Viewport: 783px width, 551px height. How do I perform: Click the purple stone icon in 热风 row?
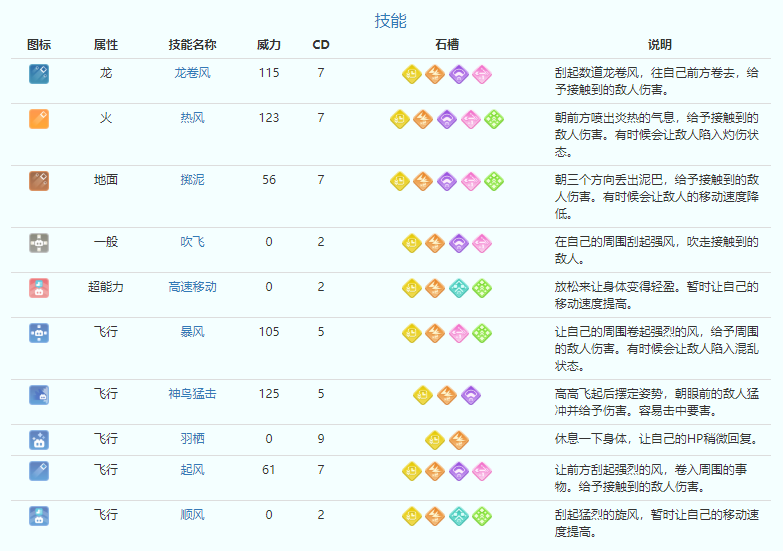click(447, 119)
